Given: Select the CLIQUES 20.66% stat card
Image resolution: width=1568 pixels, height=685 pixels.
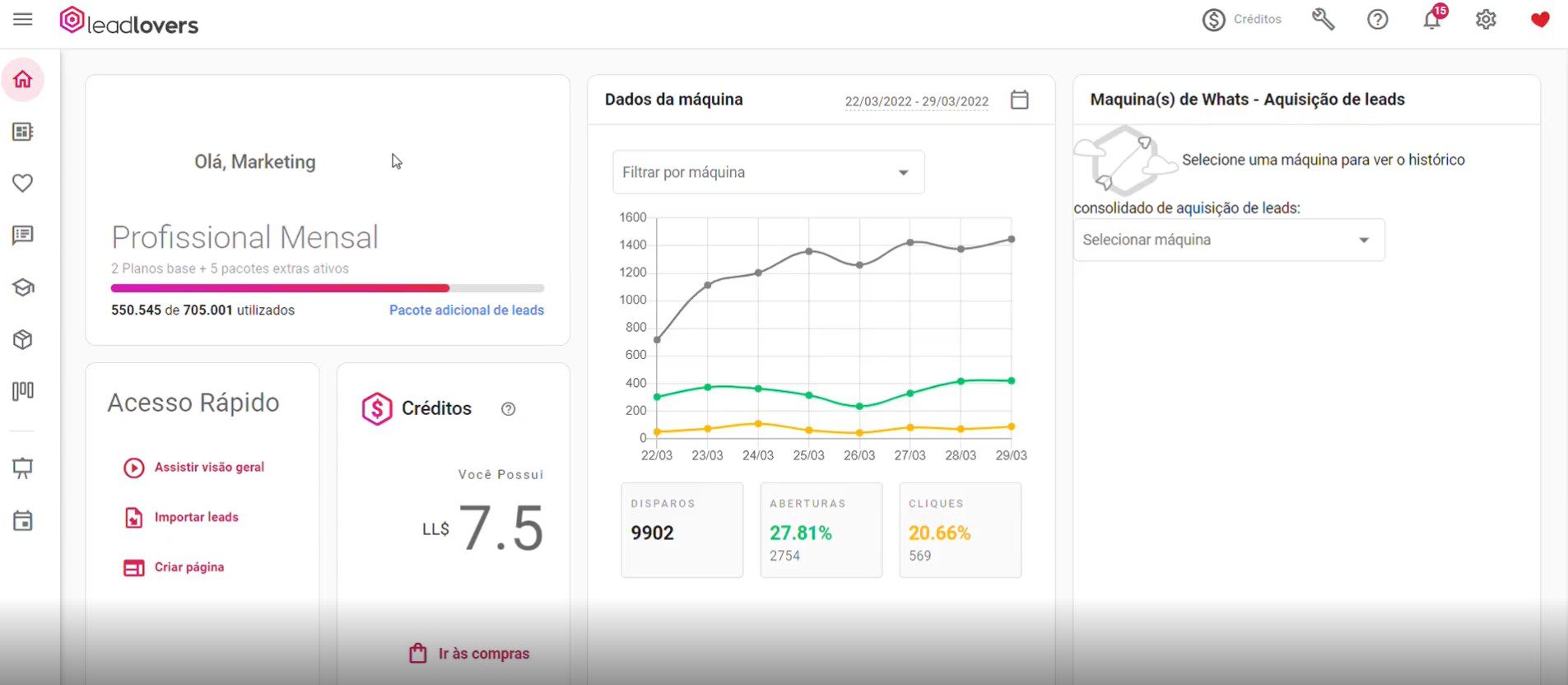Looking at the screenshot, I should pos(961,530).
